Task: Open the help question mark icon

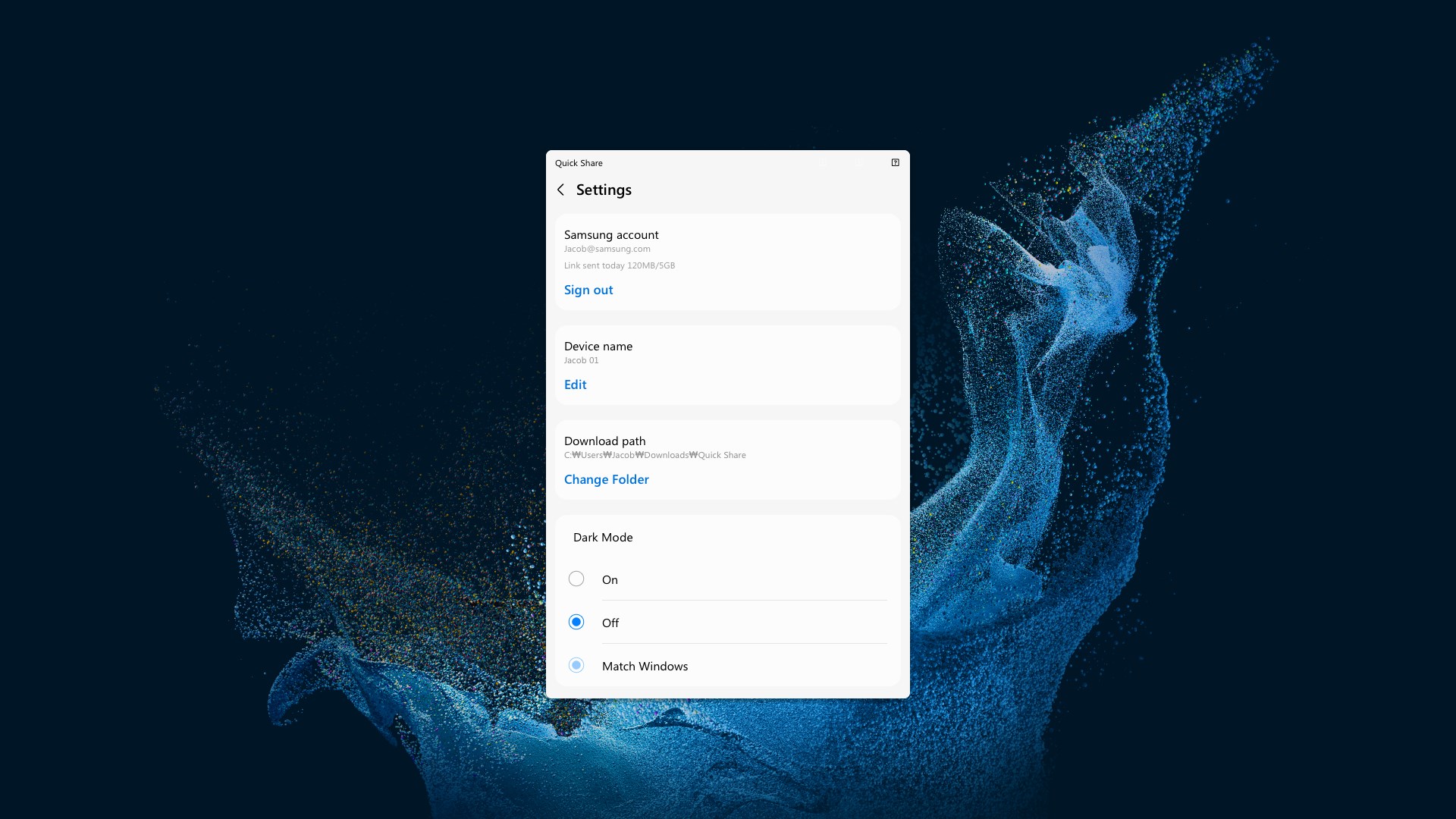Action: click(x=895, y=162)
